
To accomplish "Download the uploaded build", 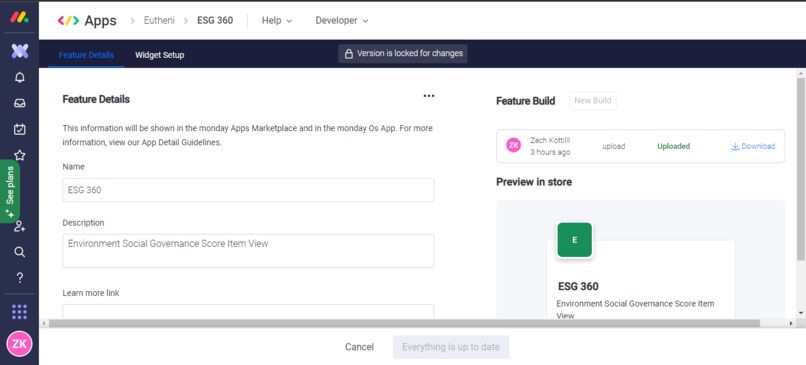I will [753, 146].
